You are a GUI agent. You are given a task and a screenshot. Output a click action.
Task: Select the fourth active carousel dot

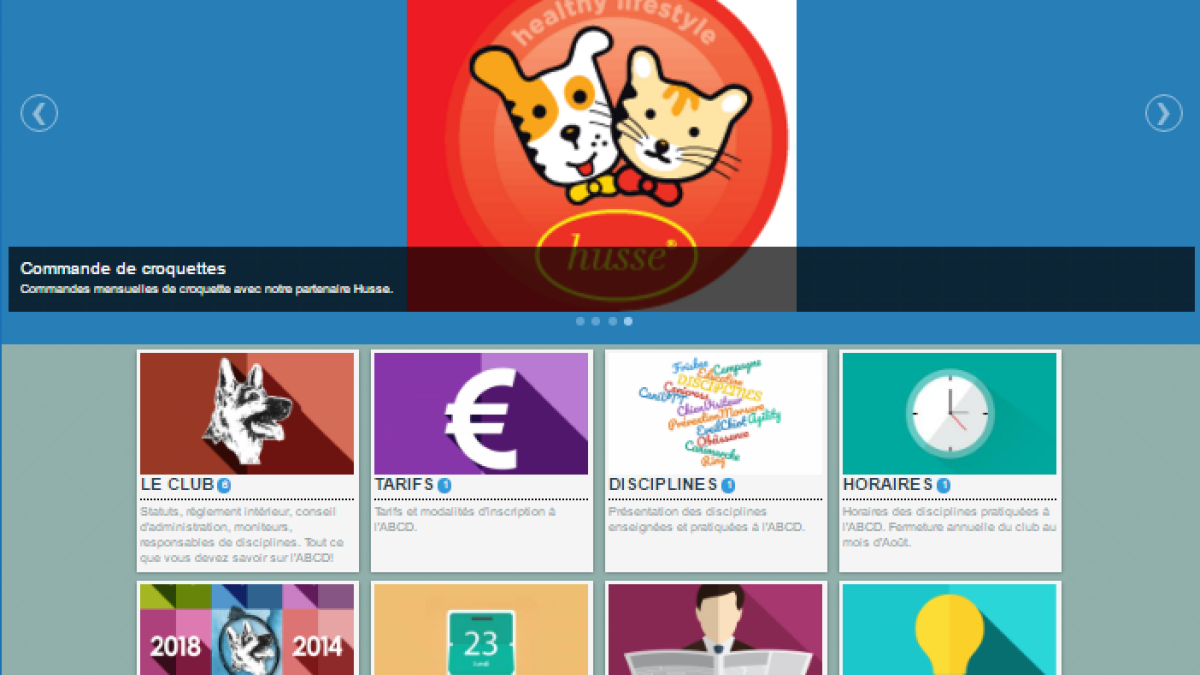[x=628, y=321]
